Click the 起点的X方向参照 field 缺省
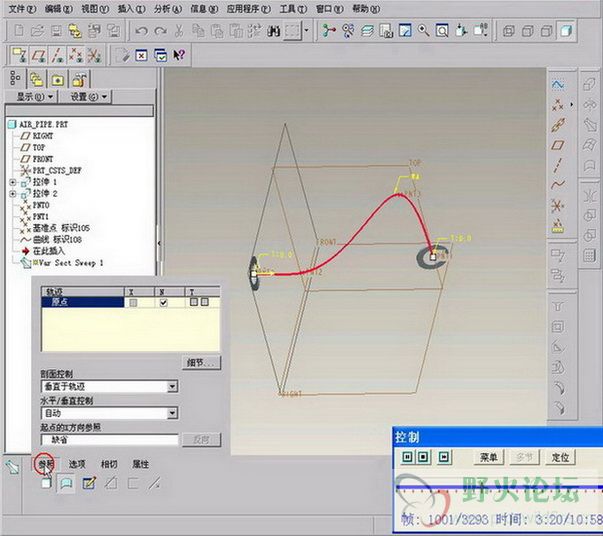Image resolution: width=603 pixels, height=536 pixels. (x=110, y=439)
